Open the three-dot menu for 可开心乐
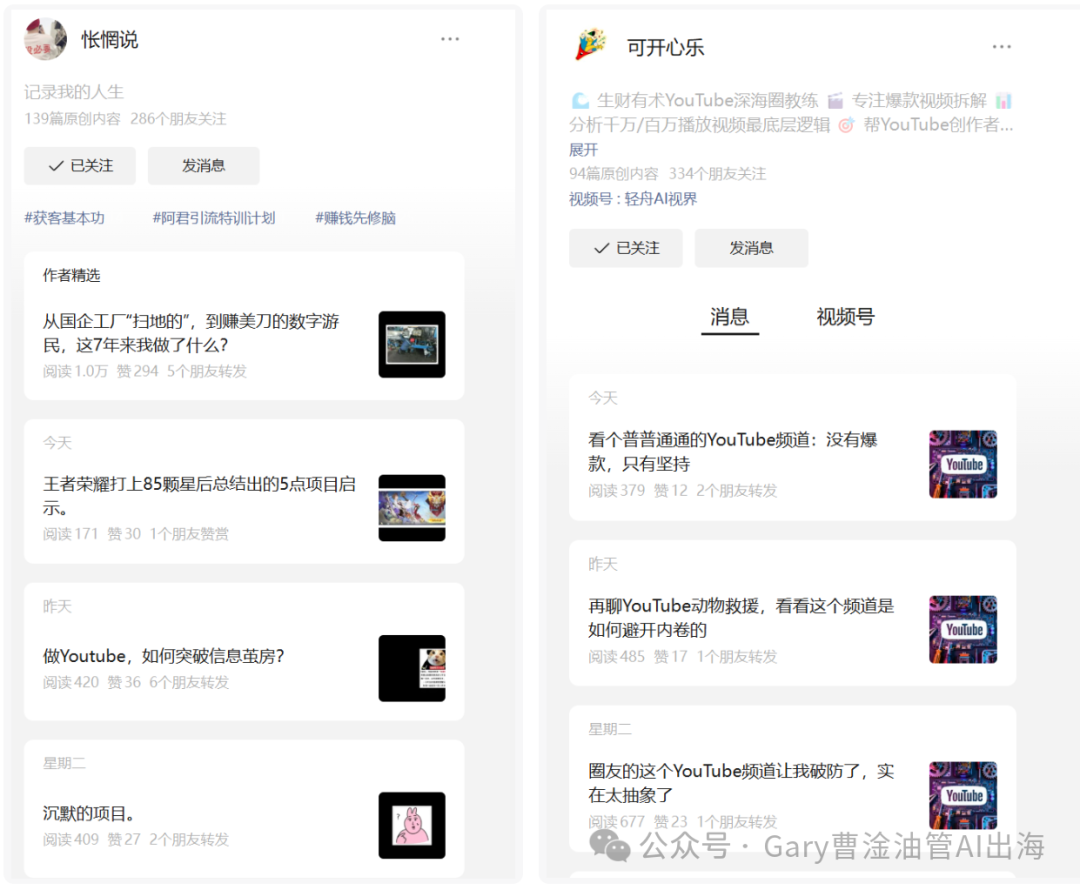This screenshot has width=1080, height=890. pos(1001,47)
